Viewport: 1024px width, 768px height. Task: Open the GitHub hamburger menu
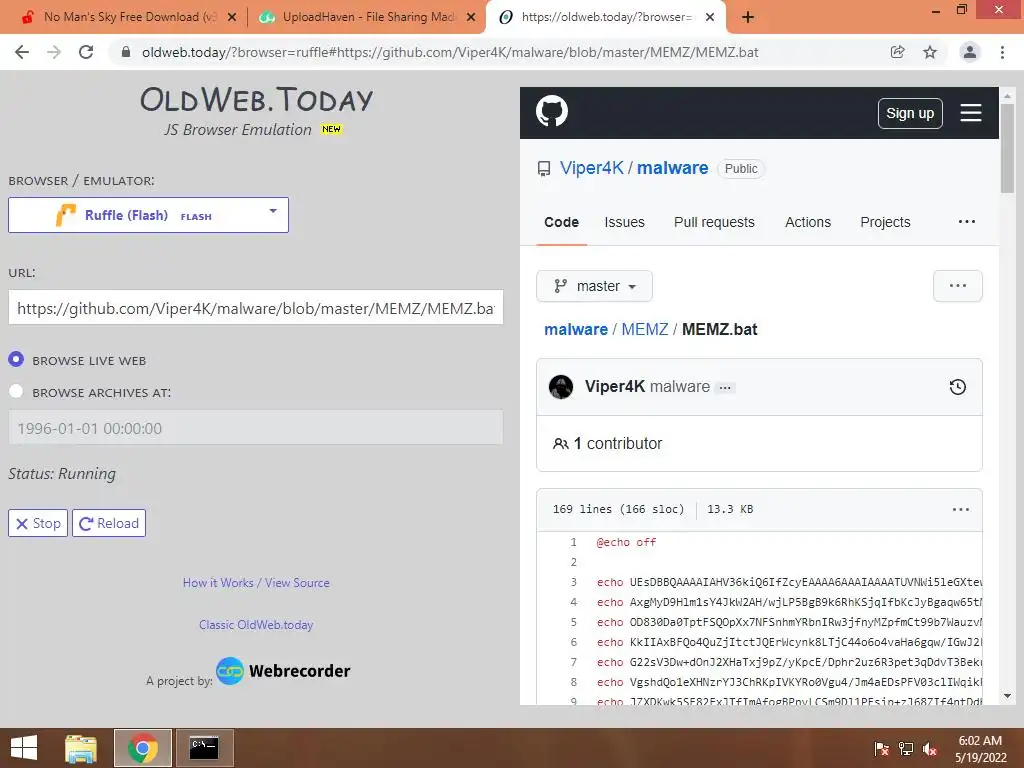pyautogui.click(x=970, y=112)
